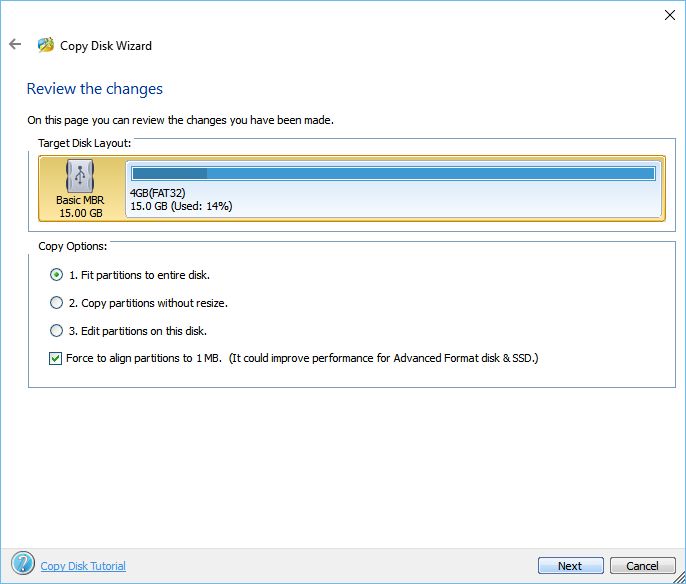Open the Copy Disk Tutorial link
The width and height of the screenshot is (686, 584).
83,566
